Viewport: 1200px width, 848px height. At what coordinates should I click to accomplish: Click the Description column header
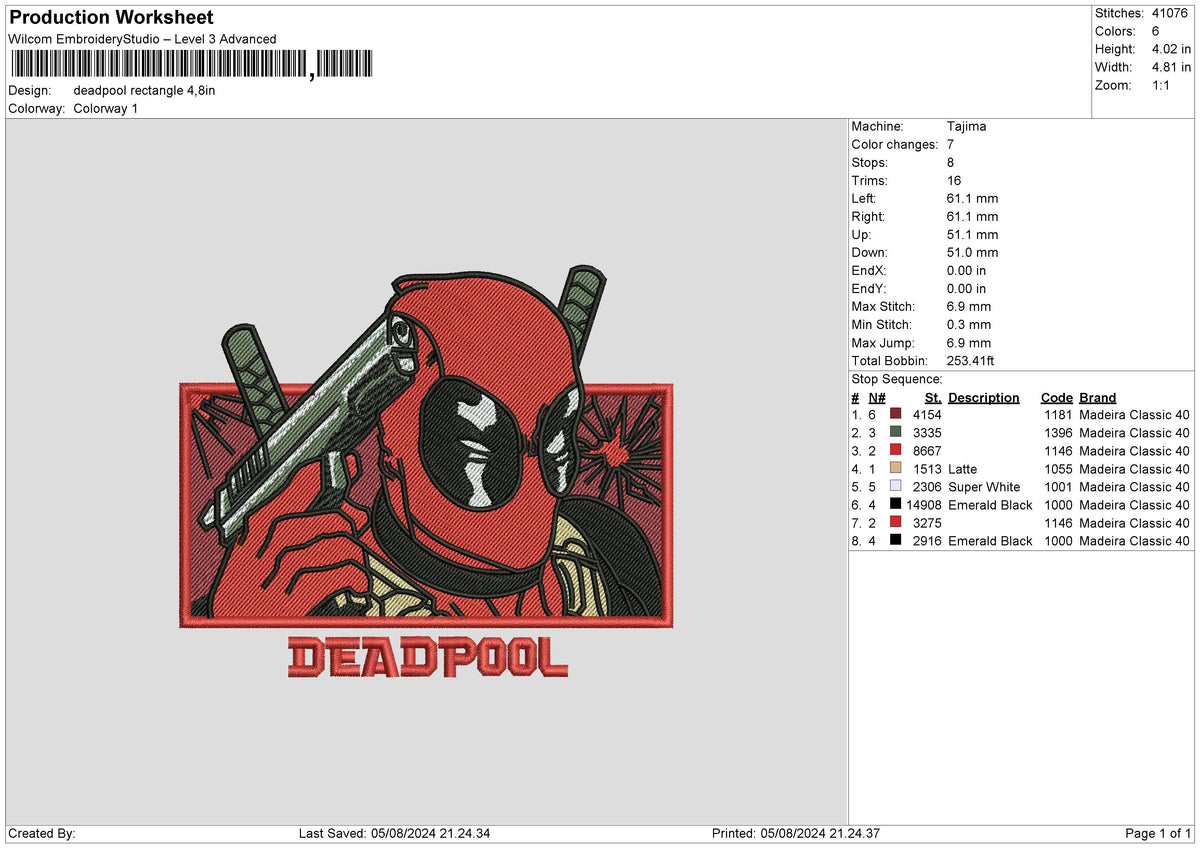coord(984,397)
